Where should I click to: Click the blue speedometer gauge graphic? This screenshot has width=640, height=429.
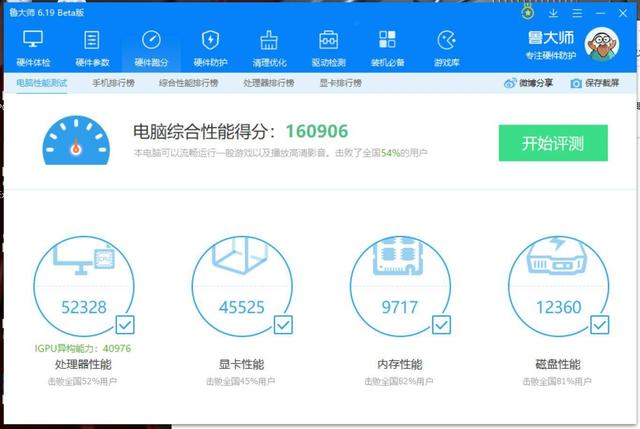tap(76, 140)
